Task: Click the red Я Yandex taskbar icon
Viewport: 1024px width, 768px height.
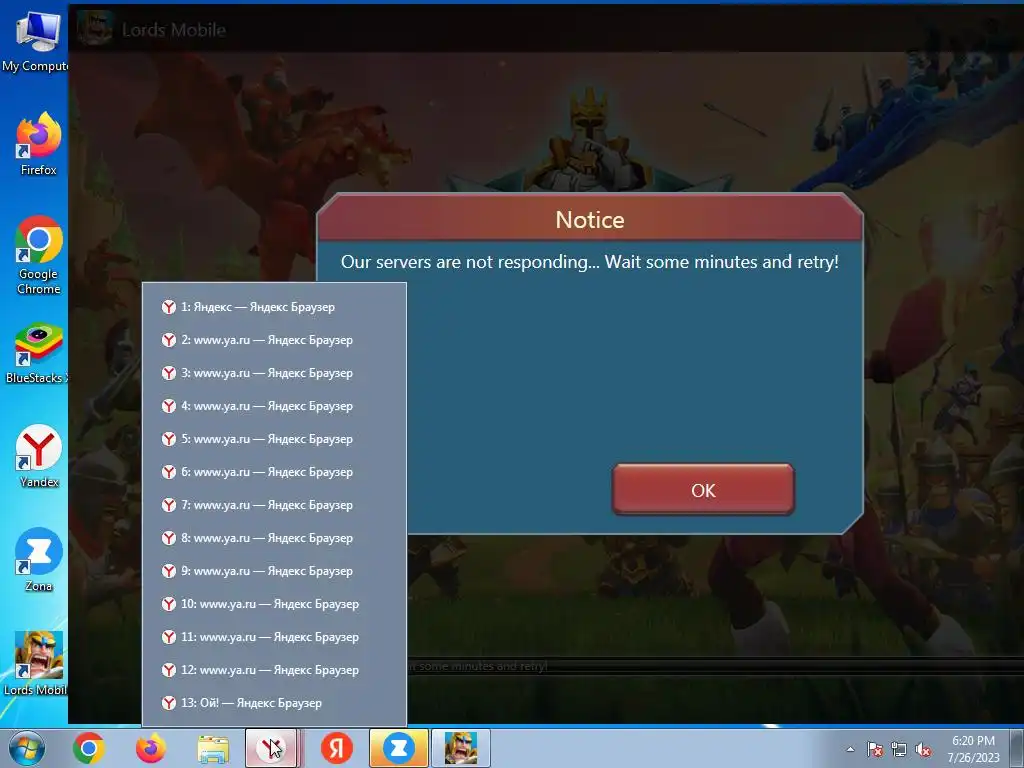Action: pyautogui.click(x=337, y=748)
